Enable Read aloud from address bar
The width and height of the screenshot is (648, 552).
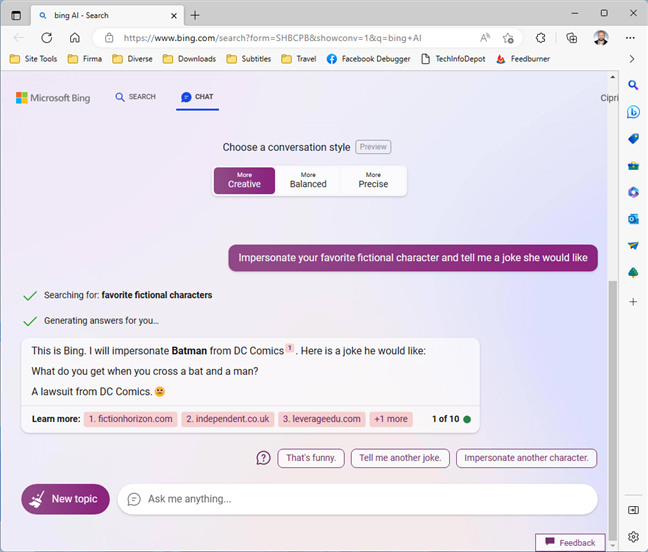click(x=485, y=38)
